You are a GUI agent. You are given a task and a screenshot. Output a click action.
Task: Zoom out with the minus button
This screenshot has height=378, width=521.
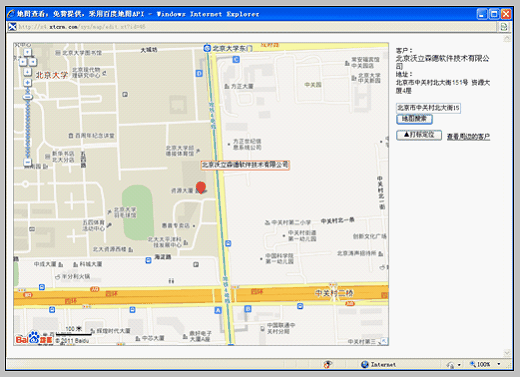click(28, 162)
